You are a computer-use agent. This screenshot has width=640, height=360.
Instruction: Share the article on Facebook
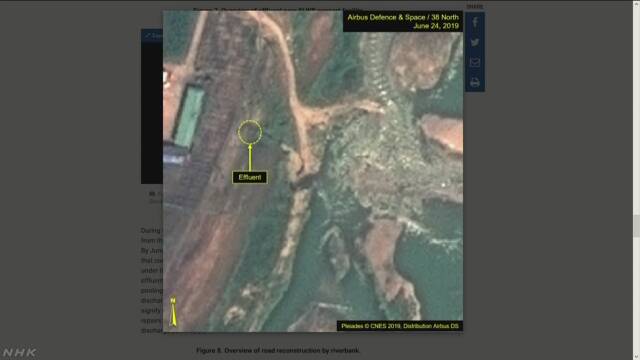coord(475,22)
